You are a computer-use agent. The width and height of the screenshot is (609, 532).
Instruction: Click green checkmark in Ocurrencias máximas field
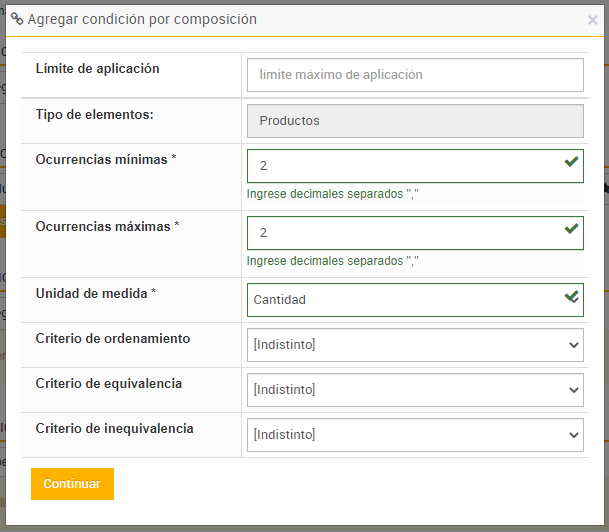coord(571,229)
